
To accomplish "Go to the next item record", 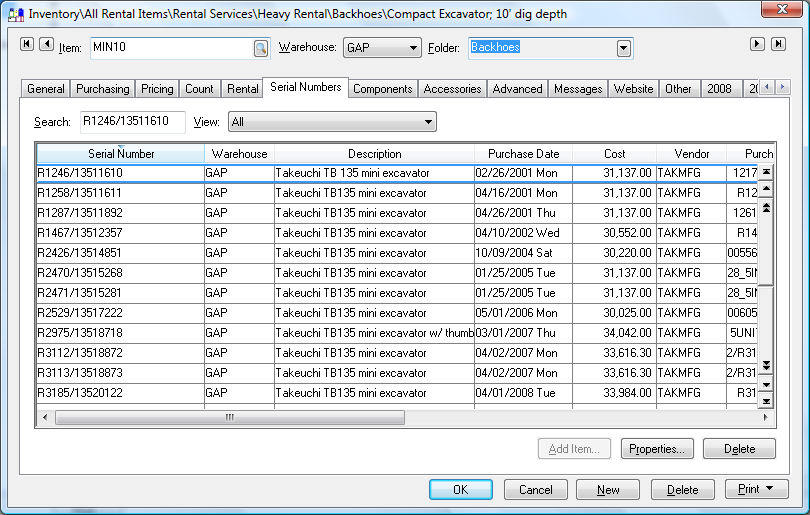I will [758, 44].
